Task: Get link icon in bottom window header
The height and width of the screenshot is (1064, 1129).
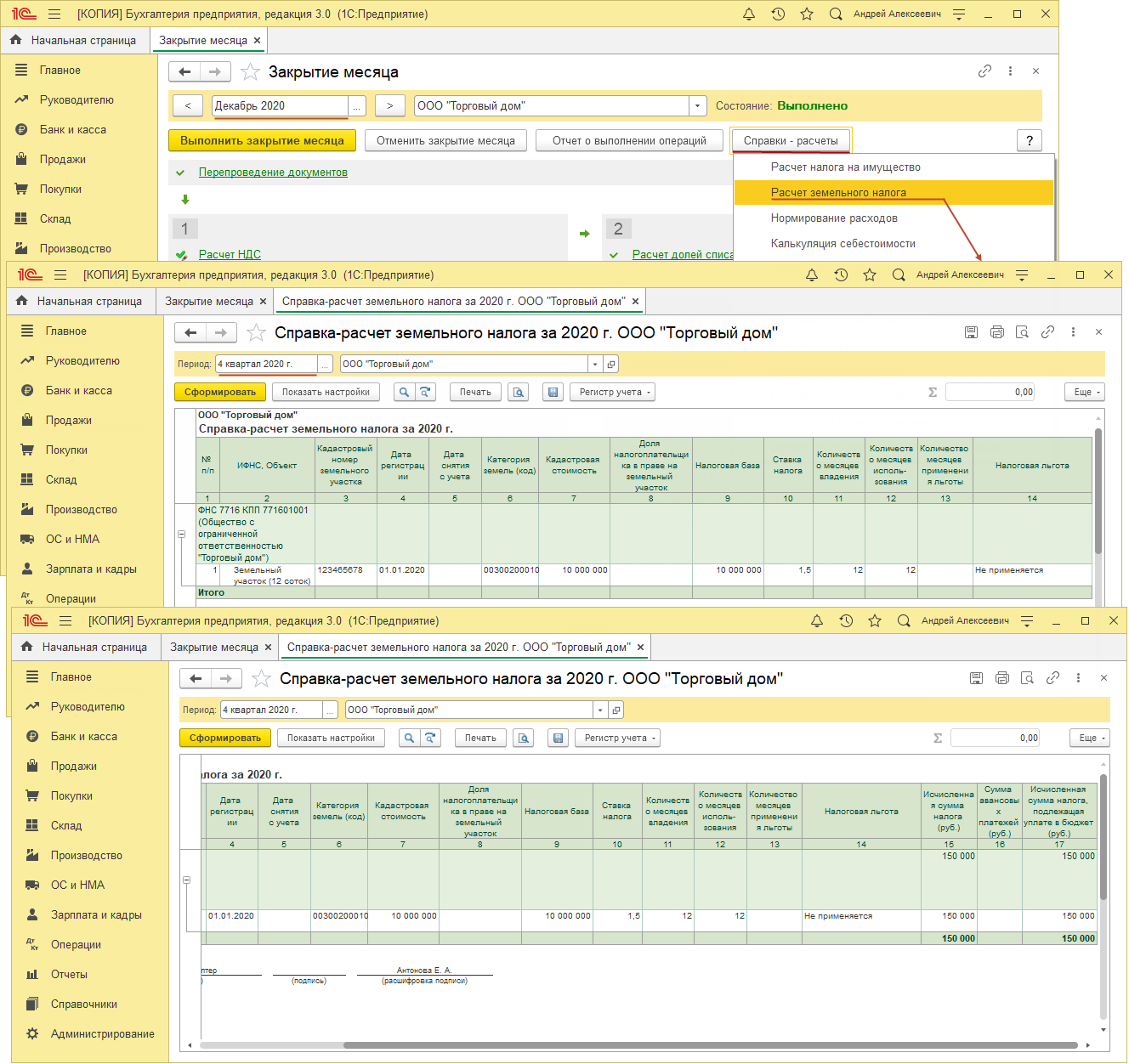Action: click(x=1052, y=678)
